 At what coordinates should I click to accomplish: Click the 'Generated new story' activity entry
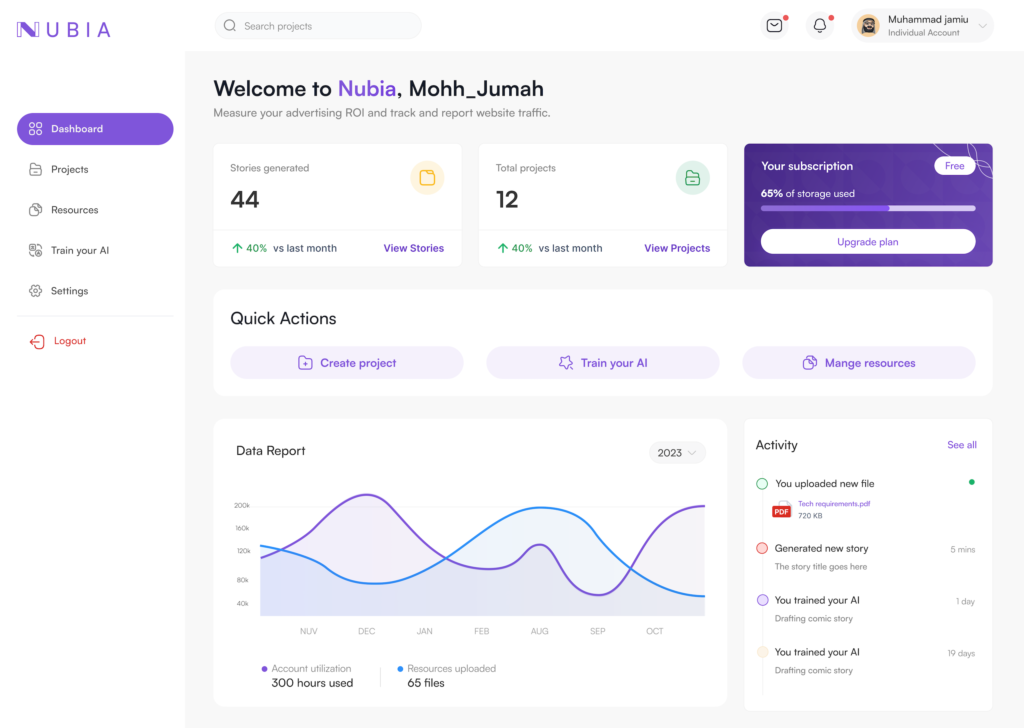pos(822,548)
